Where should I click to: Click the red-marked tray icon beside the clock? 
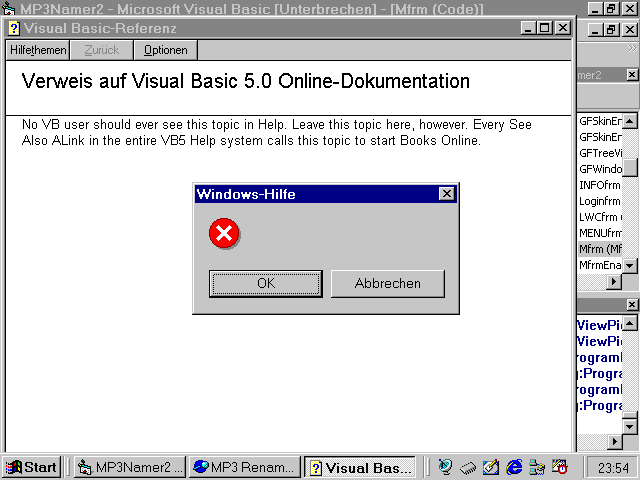point(560,467)
